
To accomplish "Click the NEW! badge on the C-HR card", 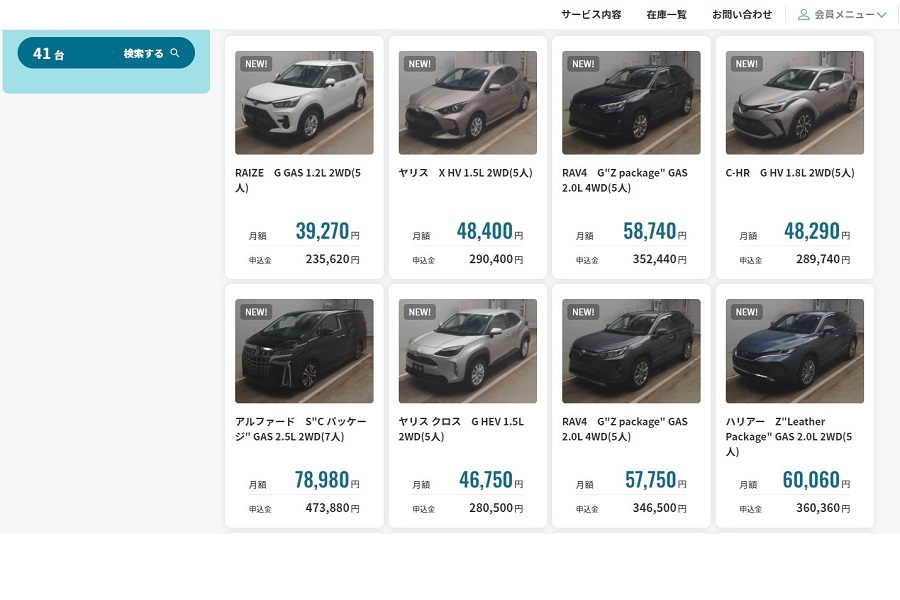I will pos(745,62).
